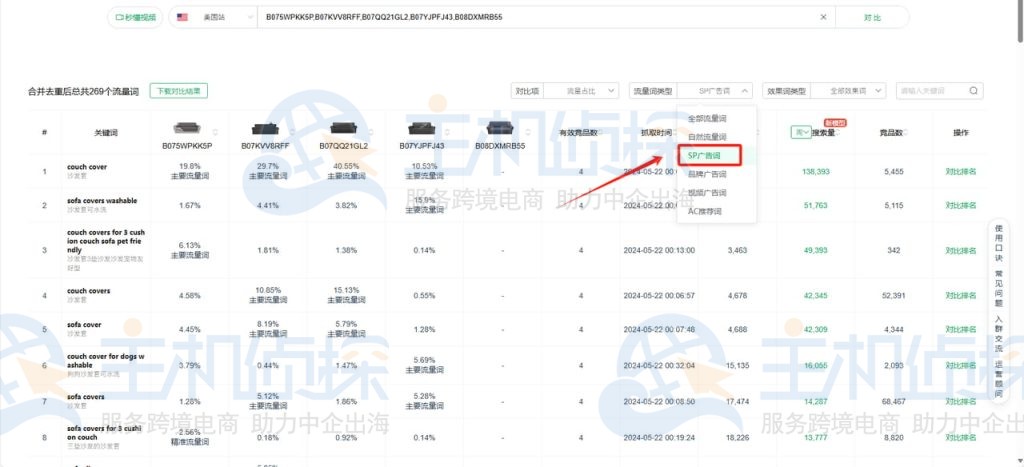Open the 常见问题 side panel link

tap(998, 289)
